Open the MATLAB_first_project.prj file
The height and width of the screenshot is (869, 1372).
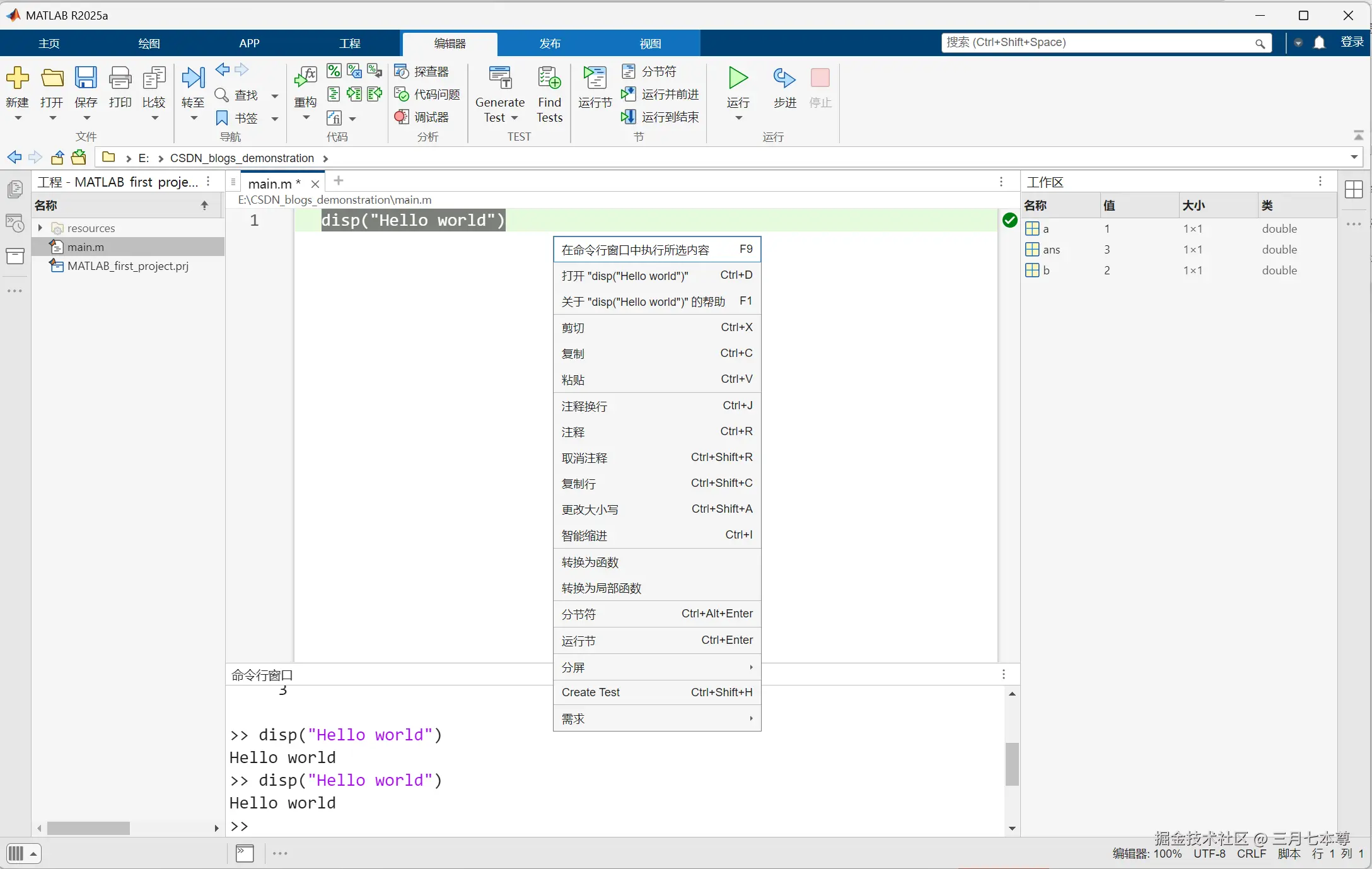pos(127,266)
